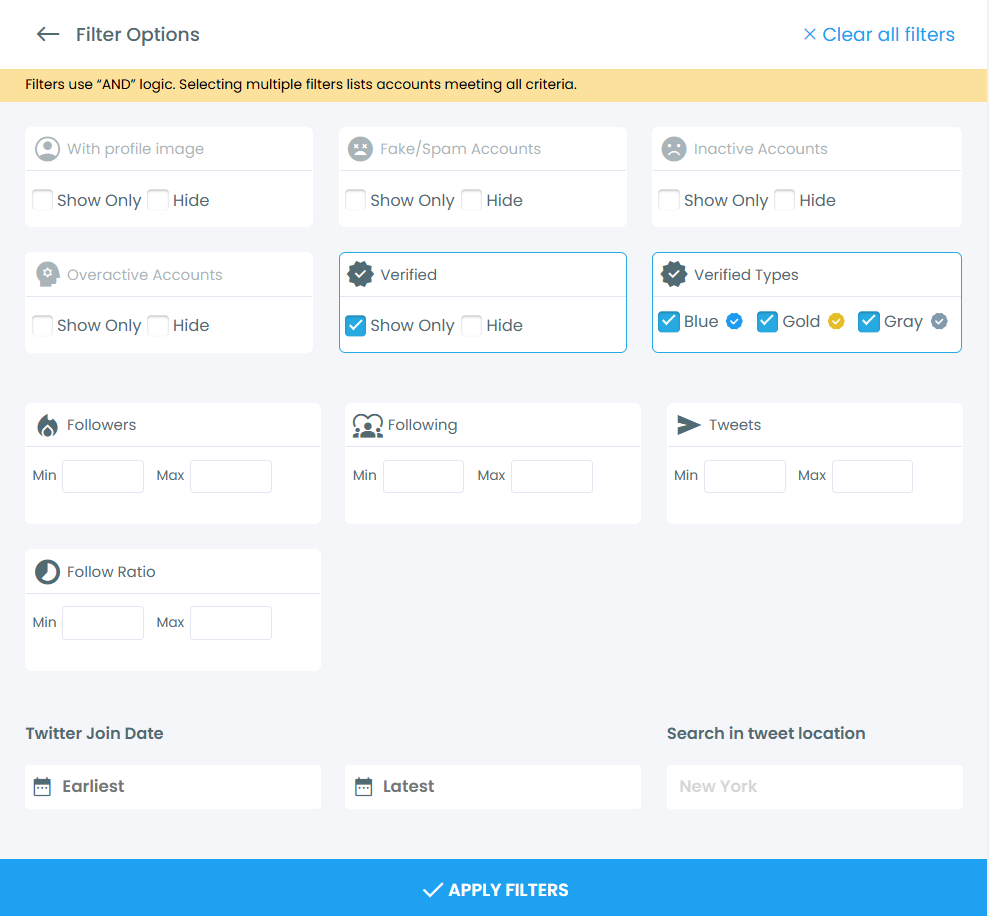The image size is (989, 916).
Task: Click the gold verified checkmark badge
Action: point(836,321)
